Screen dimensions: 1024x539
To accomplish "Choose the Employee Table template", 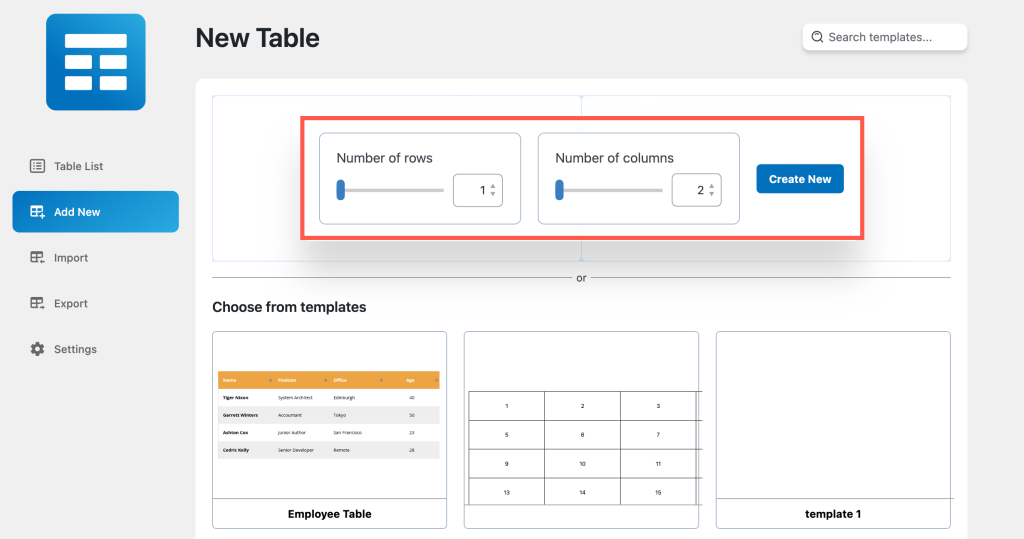I will [x=329, y=429].
